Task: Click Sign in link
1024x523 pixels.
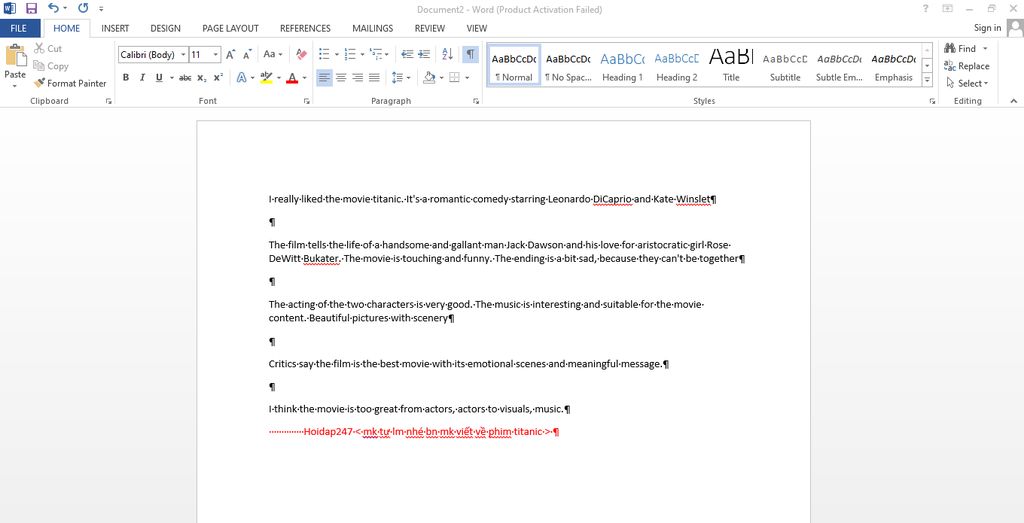Action: click(987, 28)
